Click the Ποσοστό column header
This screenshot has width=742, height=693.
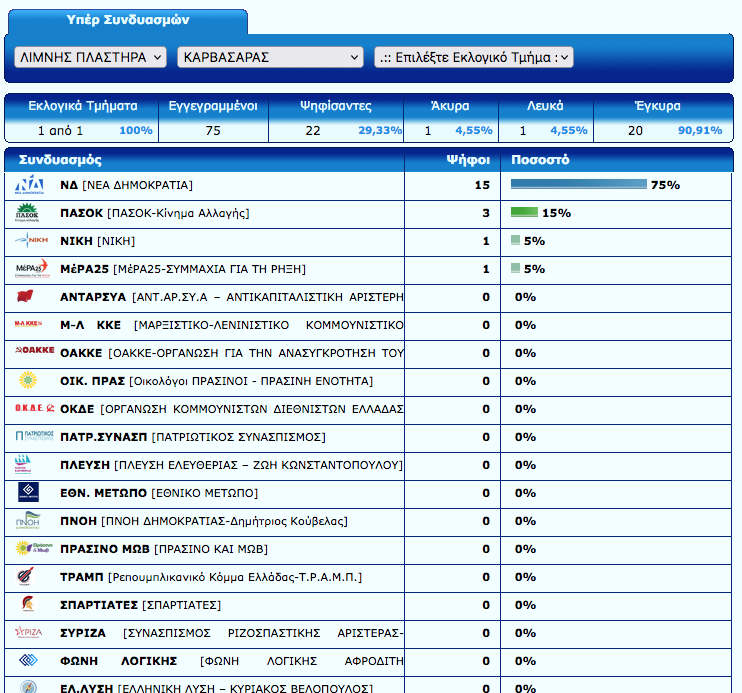pyautogui.click(x=540, y=160)
